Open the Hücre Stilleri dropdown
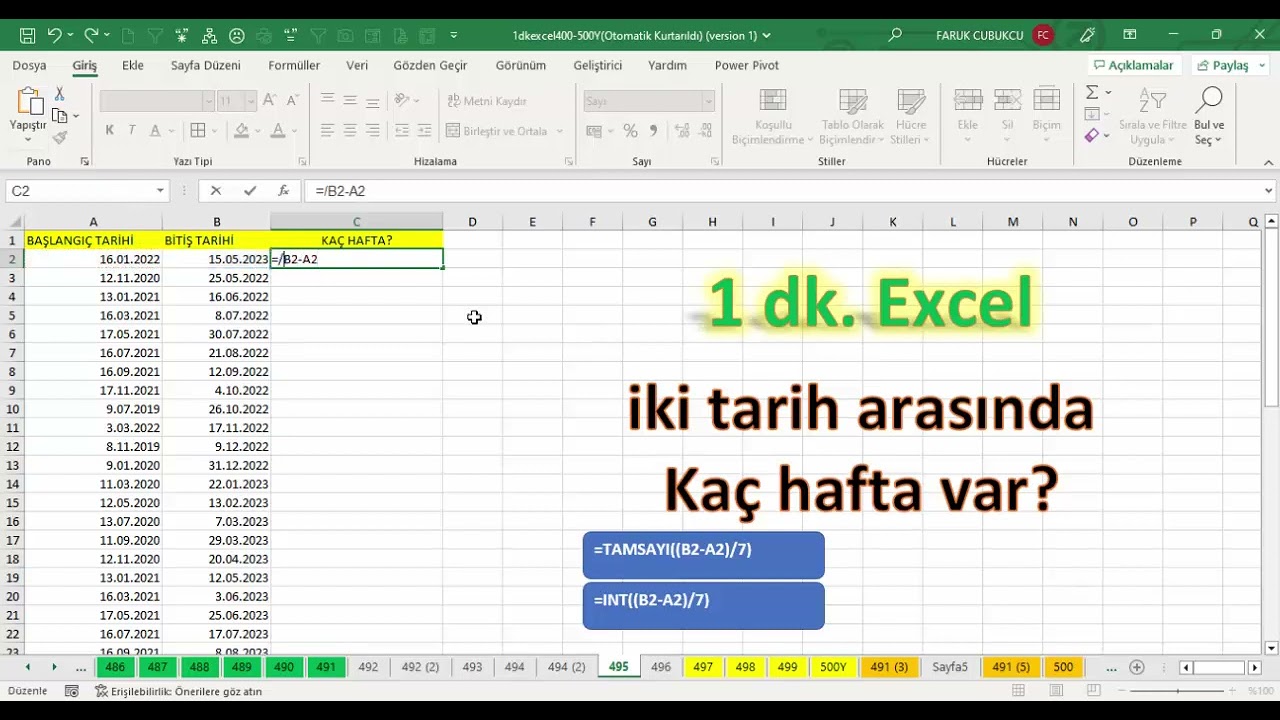The image size is (1280, 720). click(910, 117)
